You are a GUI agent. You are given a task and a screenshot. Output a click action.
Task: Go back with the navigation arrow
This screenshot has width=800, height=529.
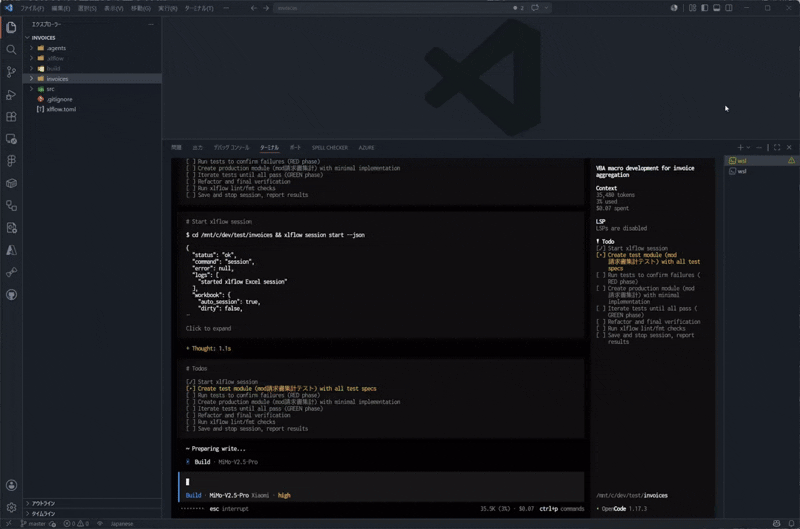click(254, 8)
